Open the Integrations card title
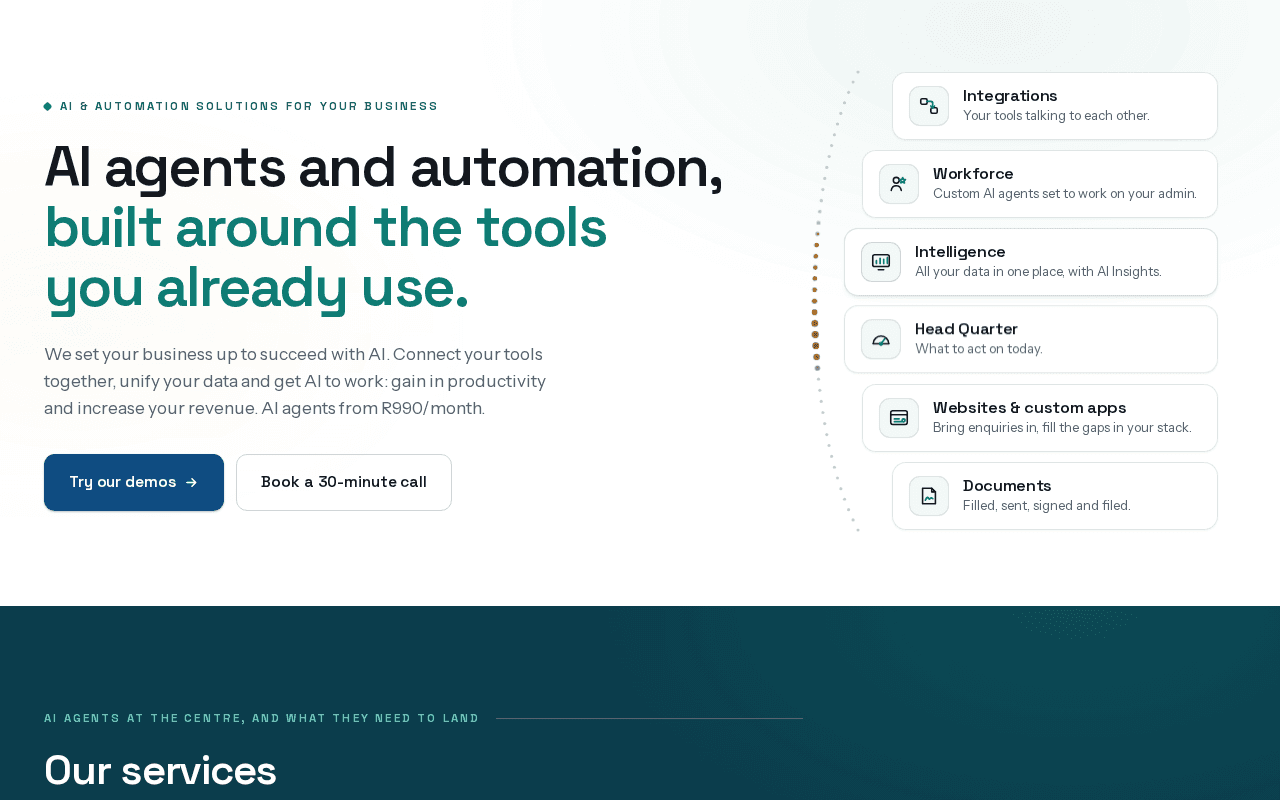 point(1010,96)
